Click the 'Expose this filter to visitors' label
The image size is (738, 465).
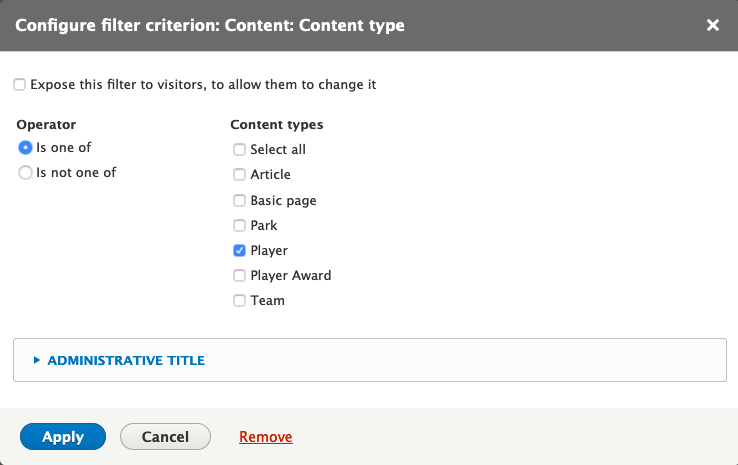click(x=203, y=85)
